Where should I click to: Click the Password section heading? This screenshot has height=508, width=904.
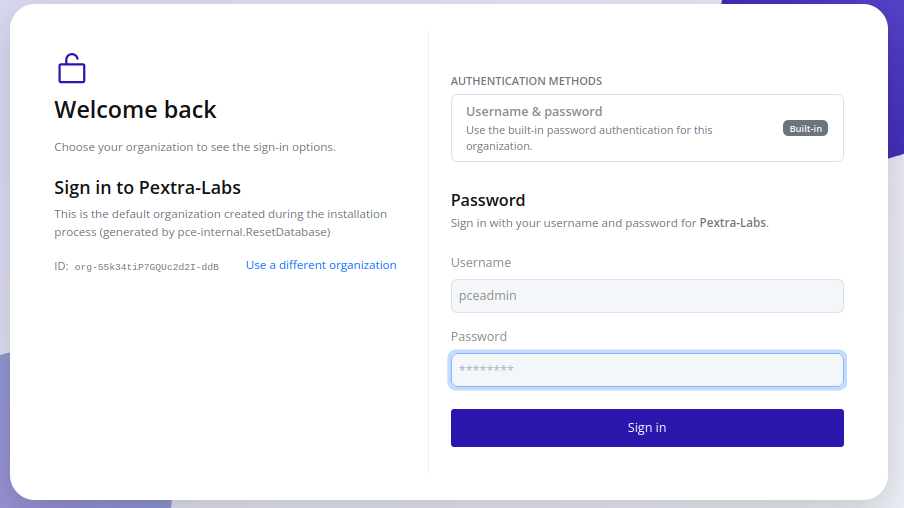[488, 200]
